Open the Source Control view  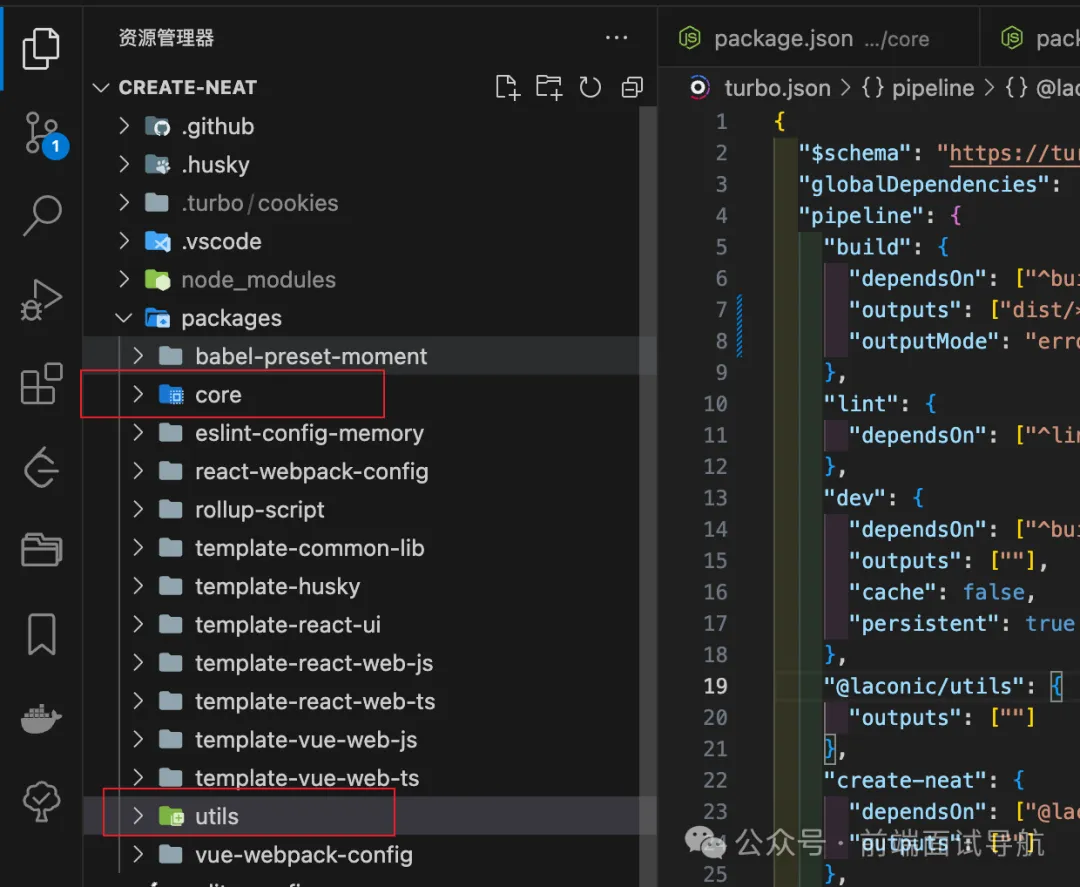41,133
